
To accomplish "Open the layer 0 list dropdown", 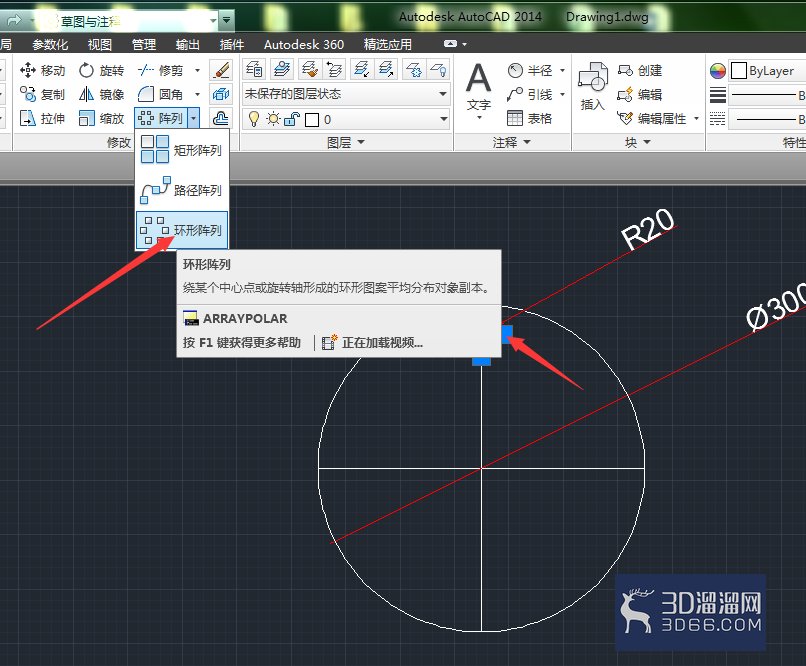I will (x=444, y=119).
